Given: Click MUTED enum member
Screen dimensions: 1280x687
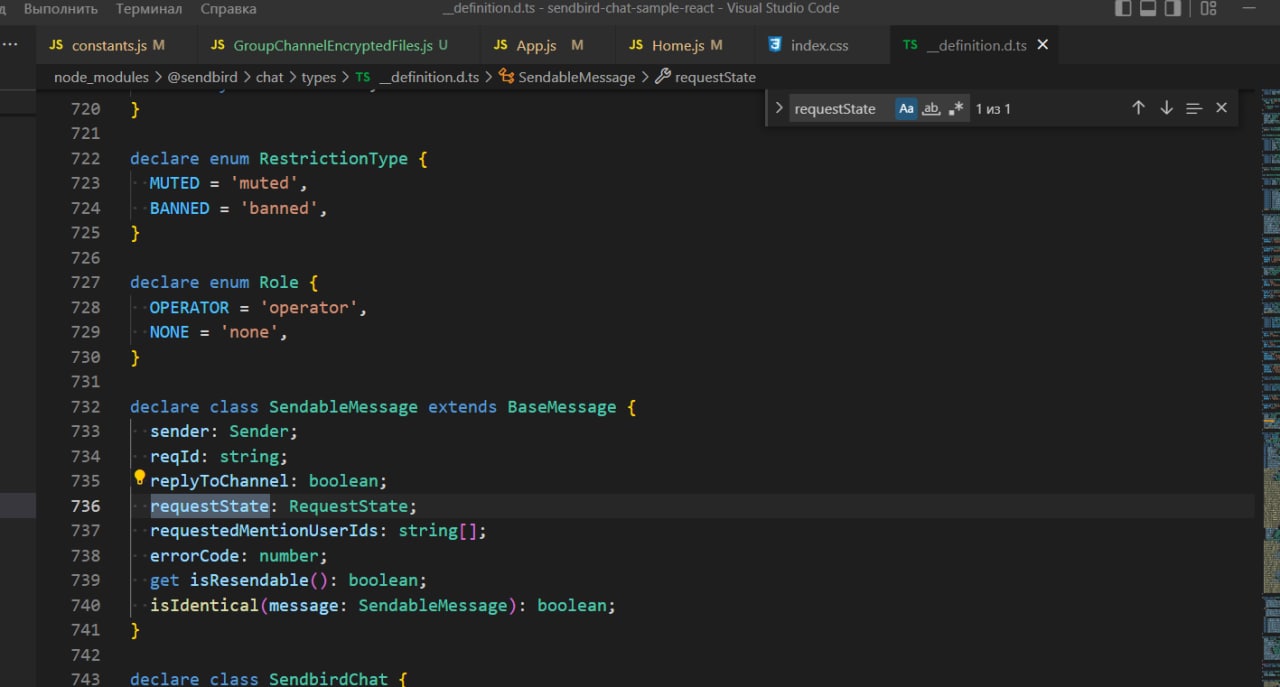Looking at the screenshot, I should click(x=175, y=183).
